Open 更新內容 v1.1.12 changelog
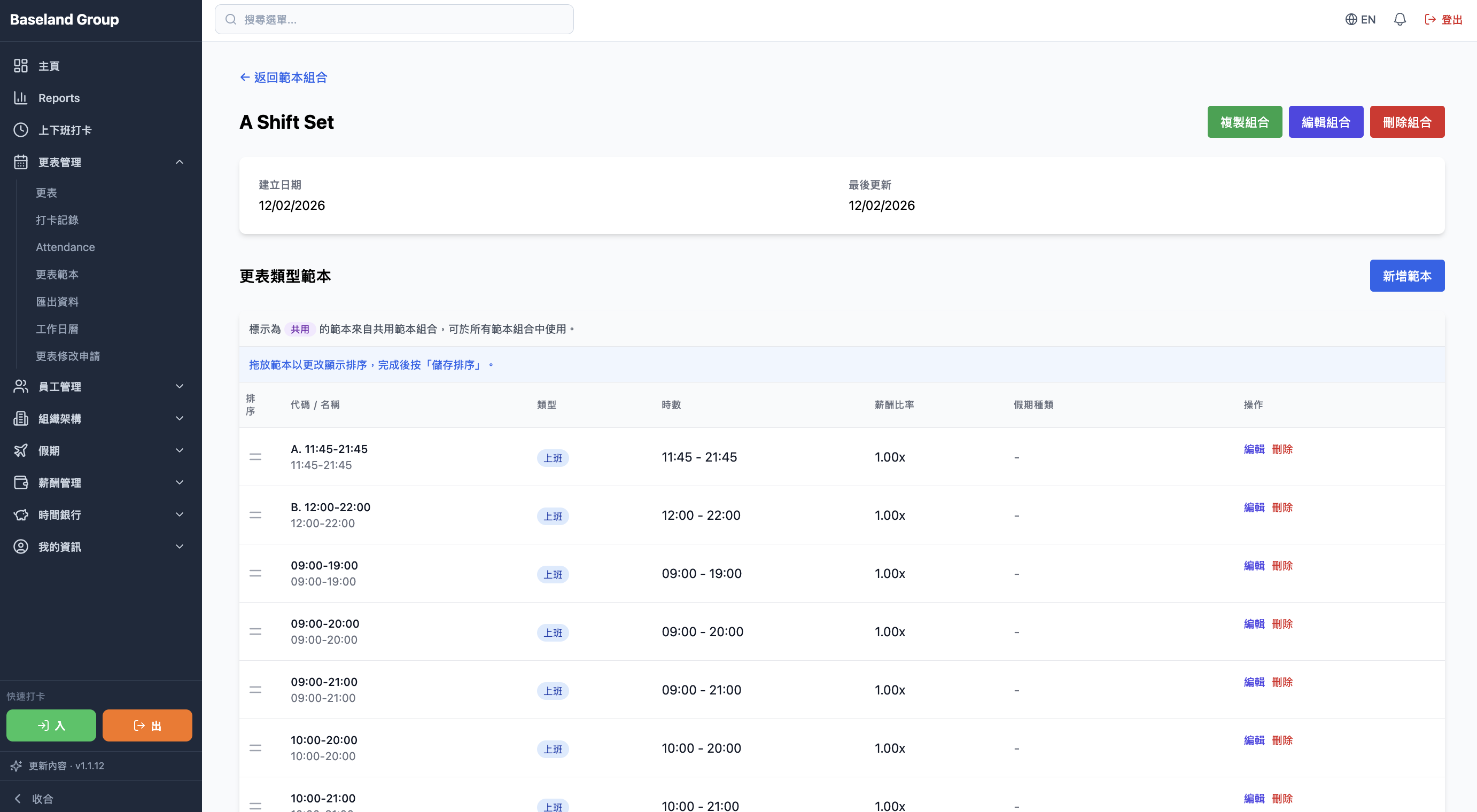Screen dimensions: 1477x812 pyautogui.click(x=57, y=766)
